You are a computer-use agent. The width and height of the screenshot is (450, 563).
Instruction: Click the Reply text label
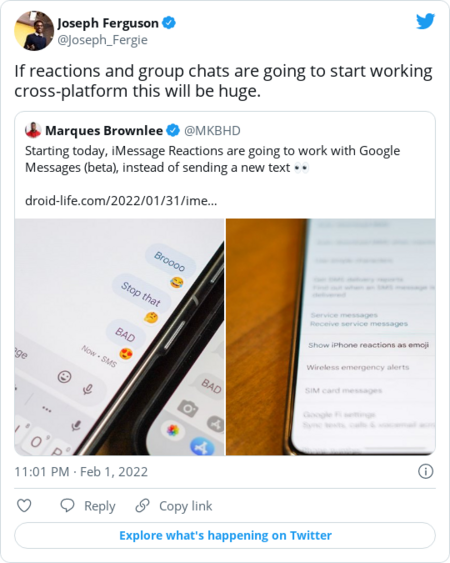tap(99, 506)
